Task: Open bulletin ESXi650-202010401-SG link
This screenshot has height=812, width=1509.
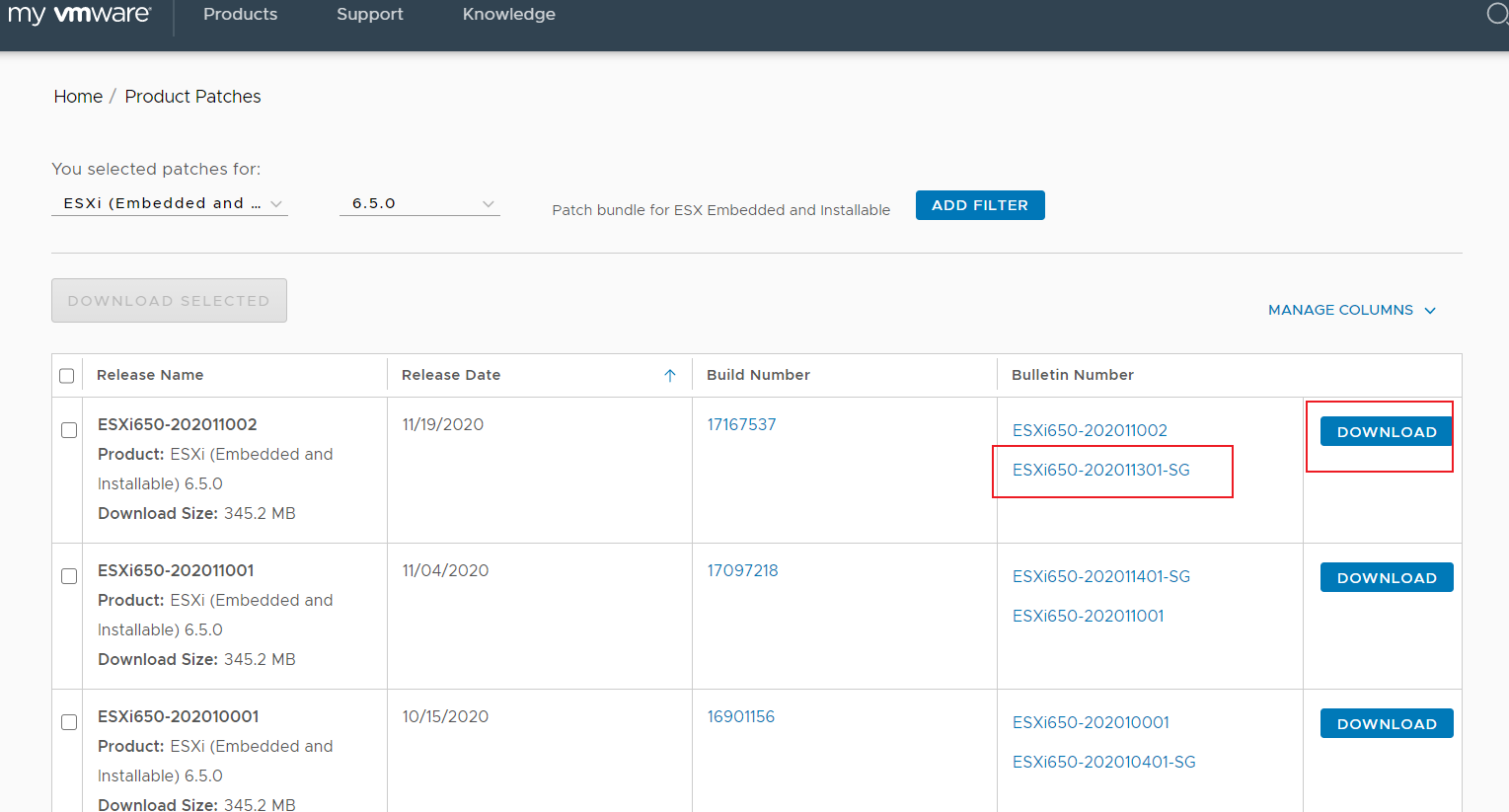Action: point(1104,762)
